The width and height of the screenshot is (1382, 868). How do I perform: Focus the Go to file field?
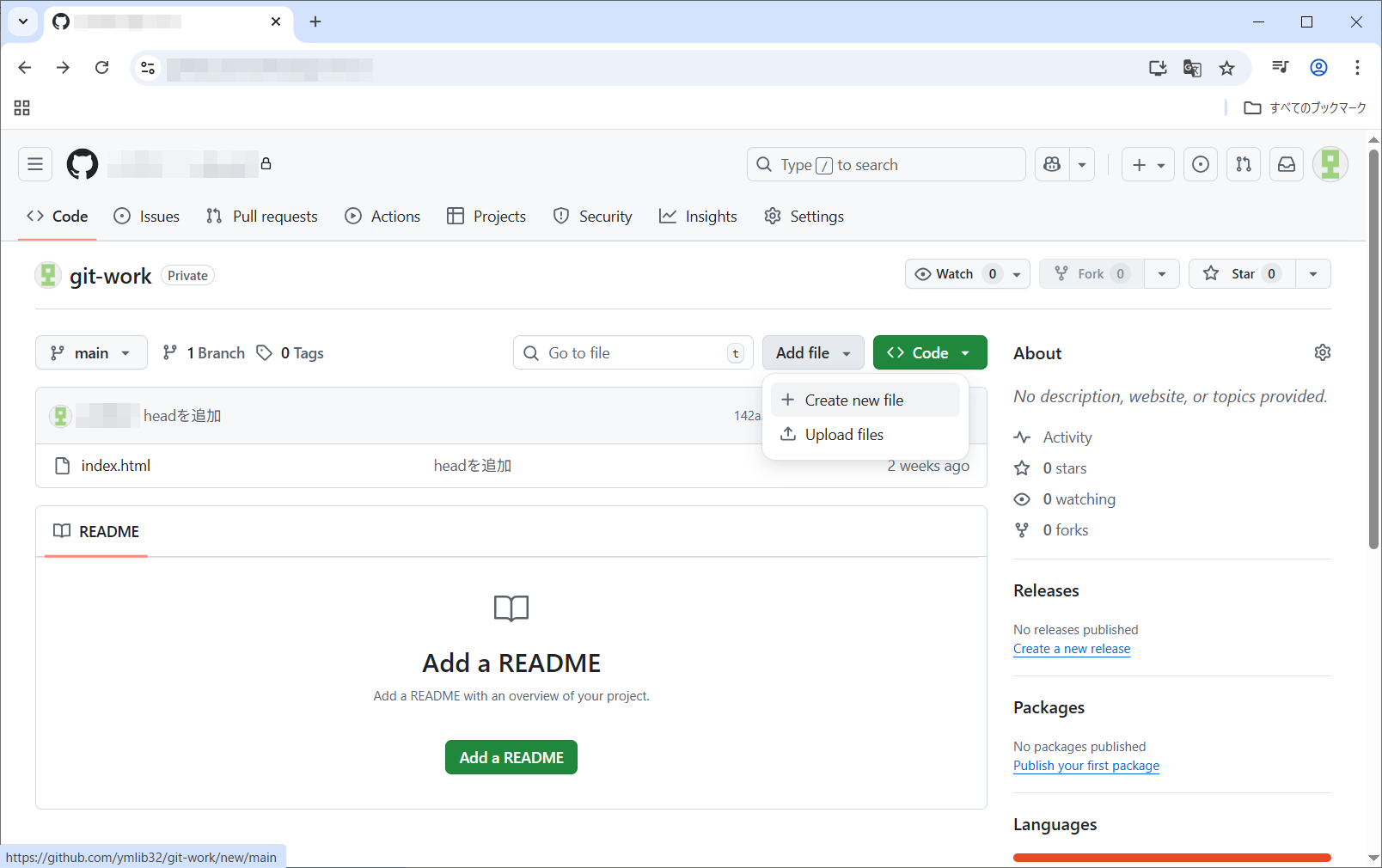(x=633, y=353)
